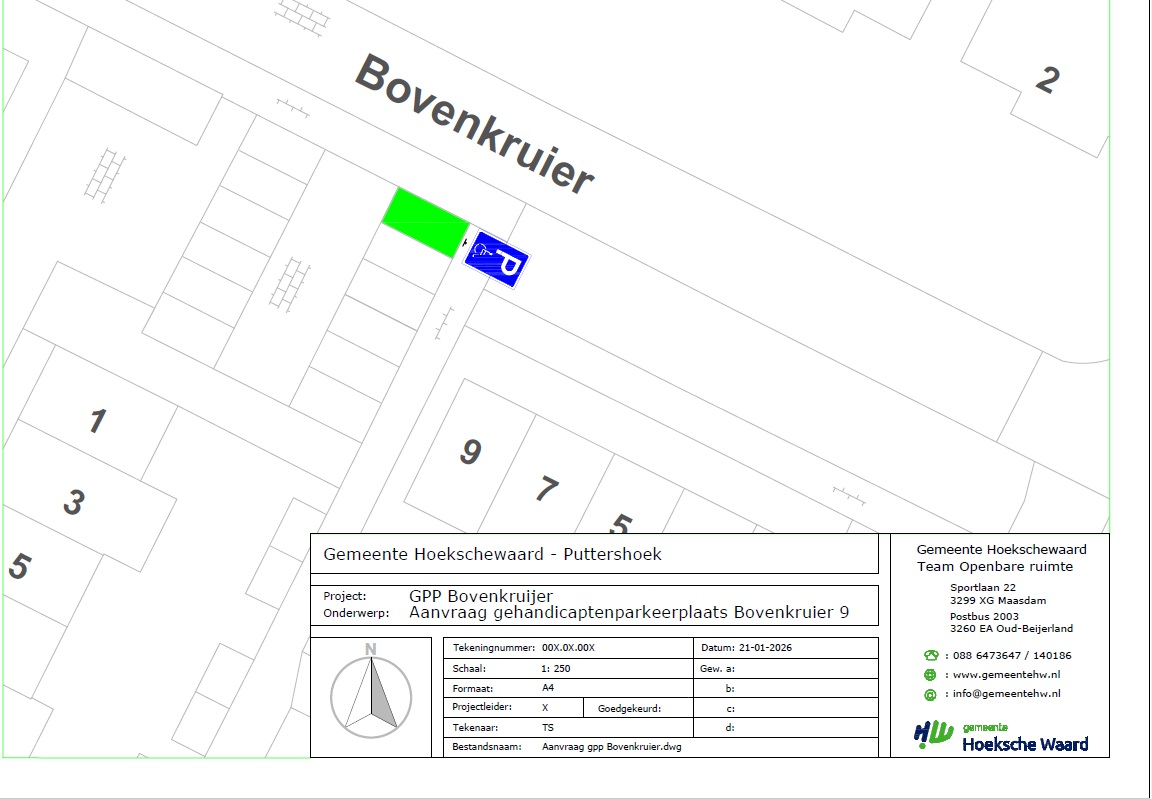The image size is (1152, 799).
Task: Select the green parking space rectangle
Action: point(426,222)
